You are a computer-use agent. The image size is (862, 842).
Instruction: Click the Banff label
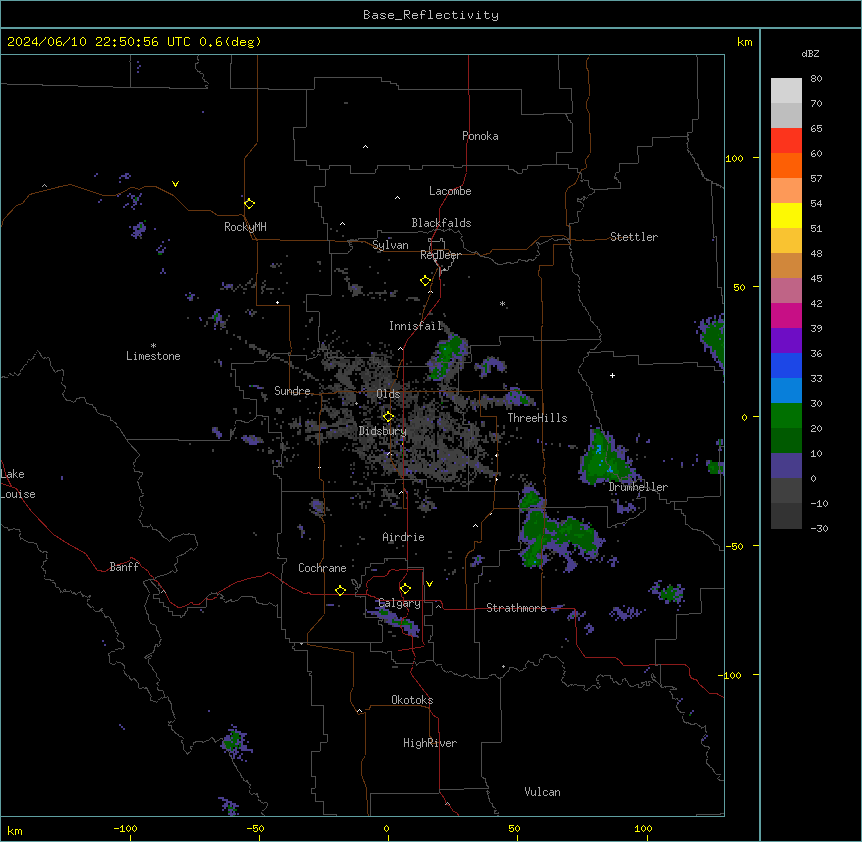(x=124, y=567)
